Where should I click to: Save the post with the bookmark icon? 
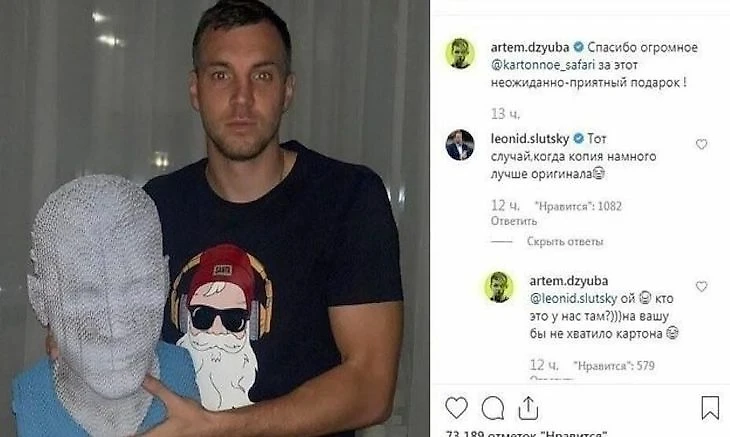710,408
